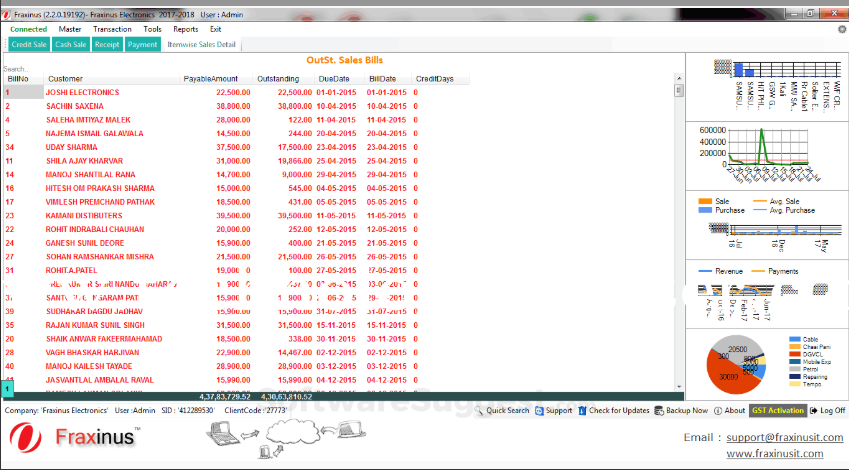Select the GANESH SUNIL DEORE row
This screenshot has height=470, width=849.
click(x=236, y=243)
